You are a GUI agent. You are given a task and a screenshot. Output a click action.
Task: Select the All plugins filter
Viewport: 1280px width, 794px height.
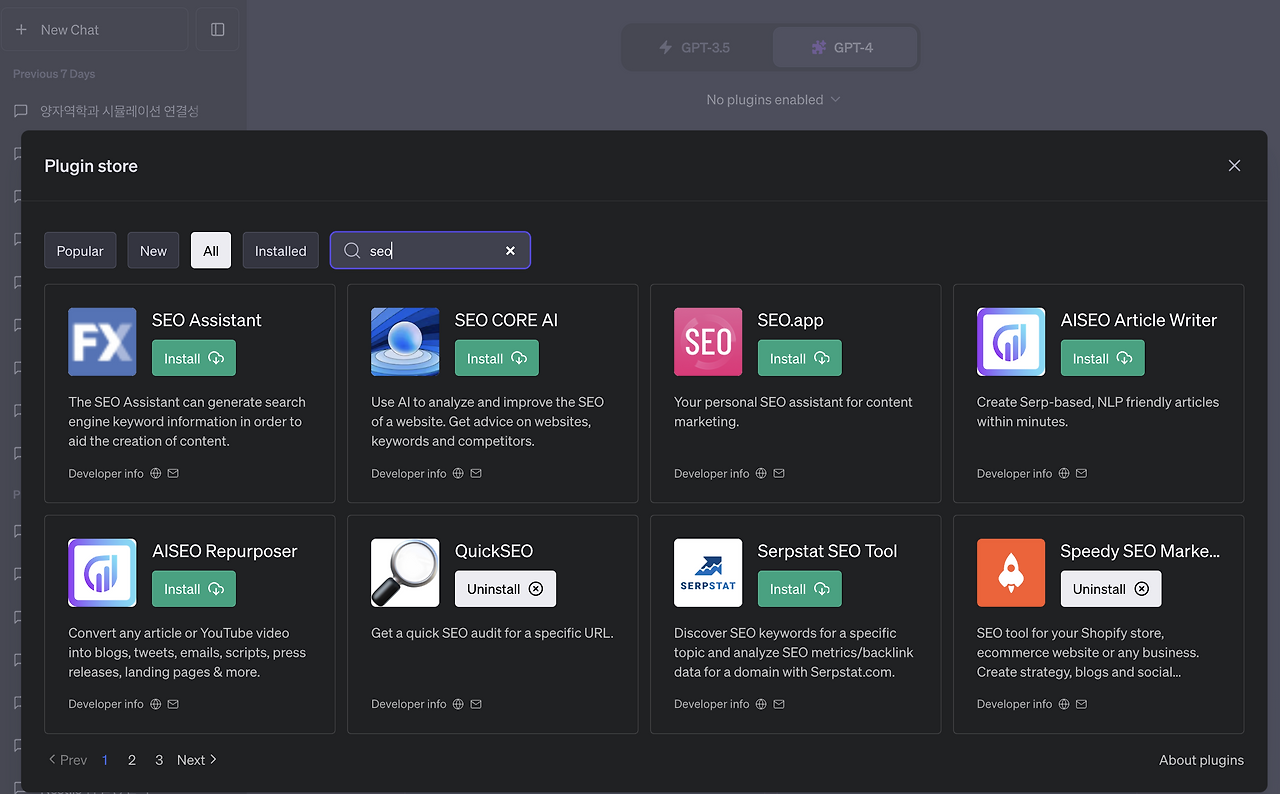point(211,251)
